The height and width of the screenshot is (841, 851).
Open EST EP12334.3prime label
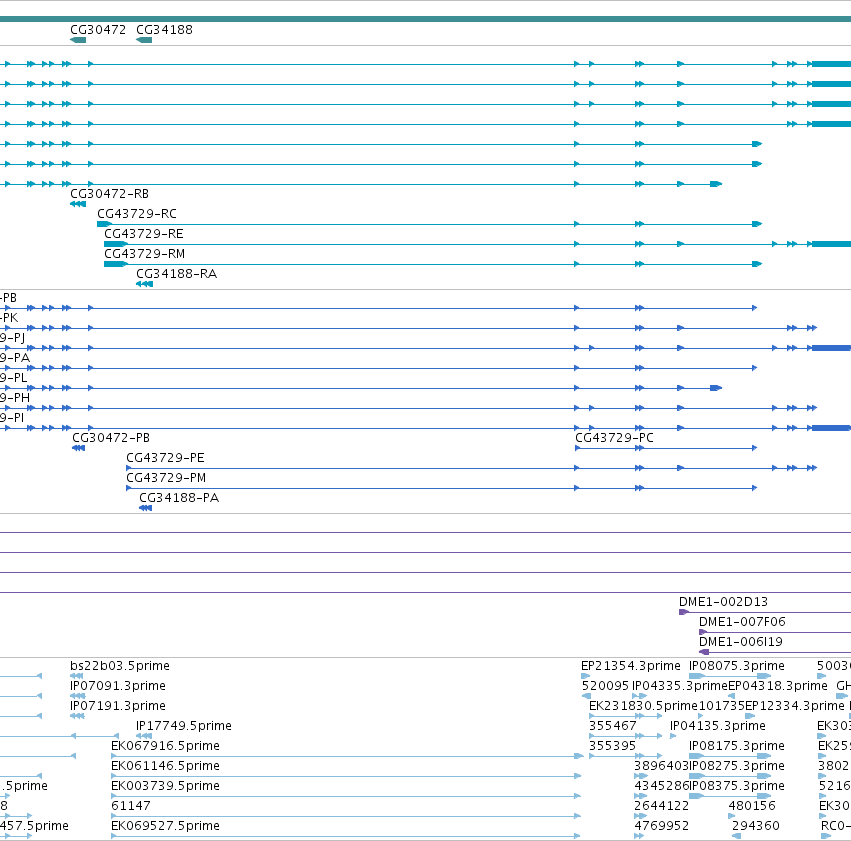click(x=795, y=706)
